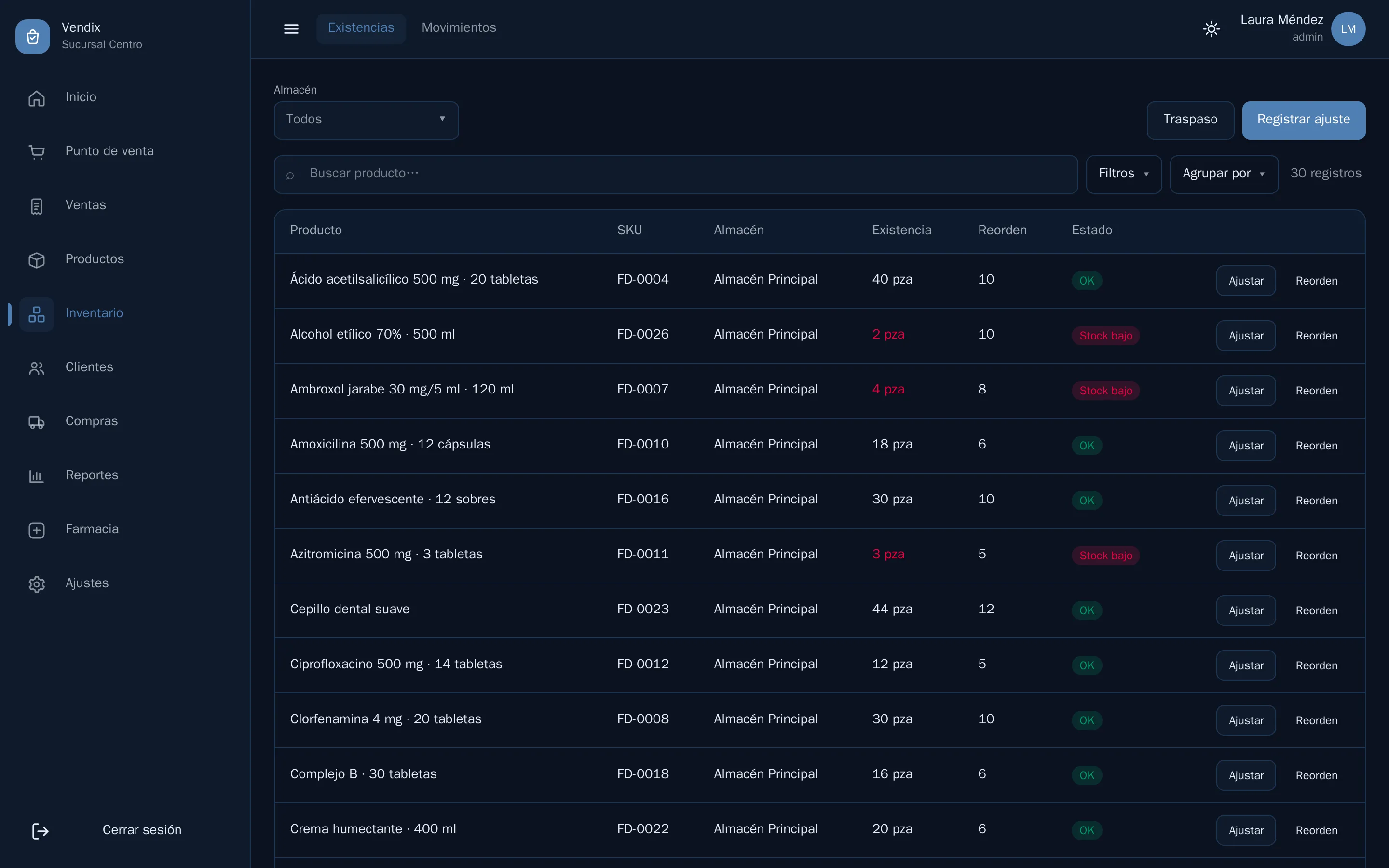Image resolution: width=1389 pixels, height=868 pixels.
Task: Click Reorden for Amoxicilina 500 mg row
Action: coord(1316,446)
